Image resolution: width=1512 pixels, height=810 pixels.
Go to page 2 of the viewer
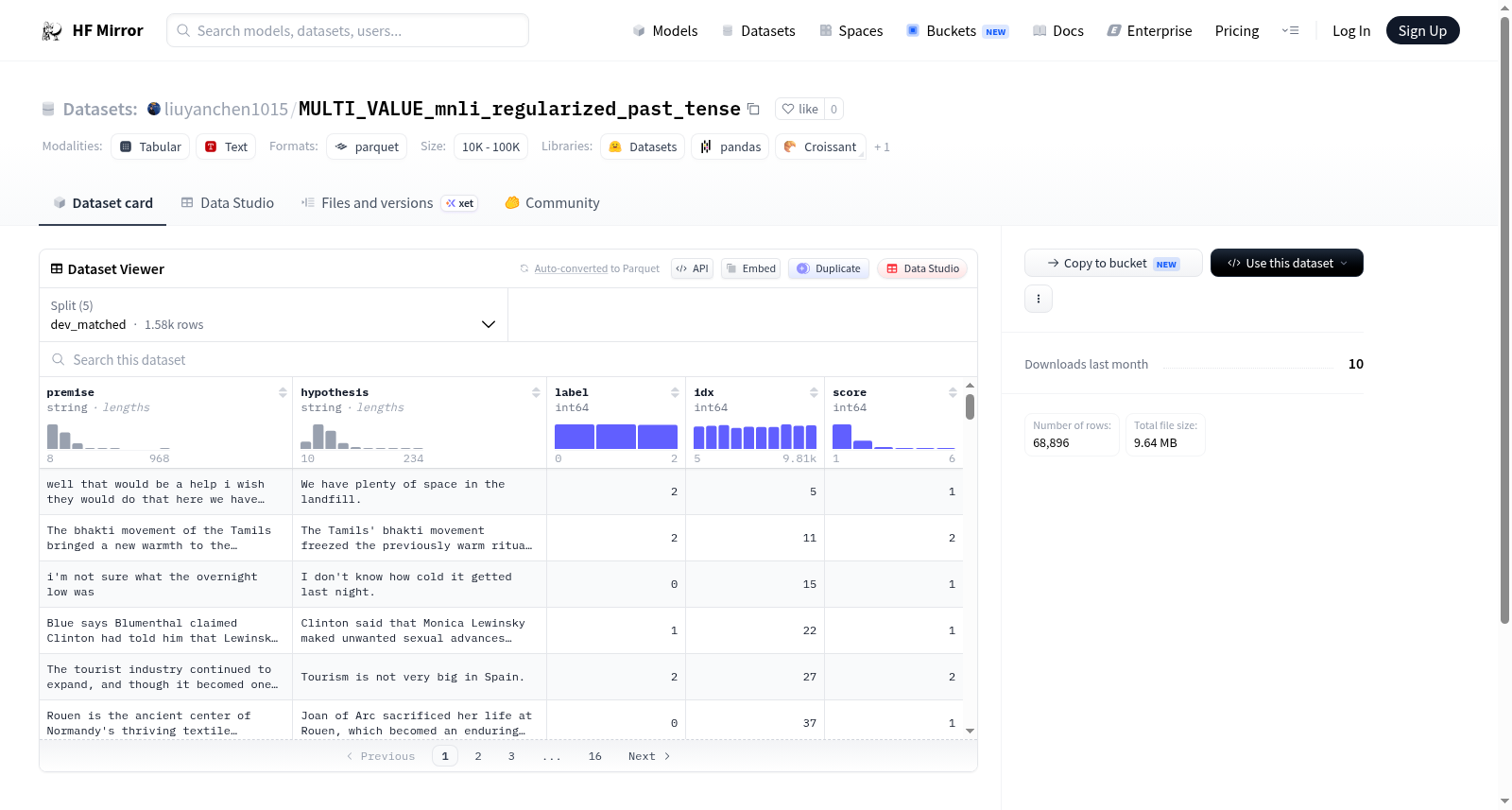(x=478, y=756)
